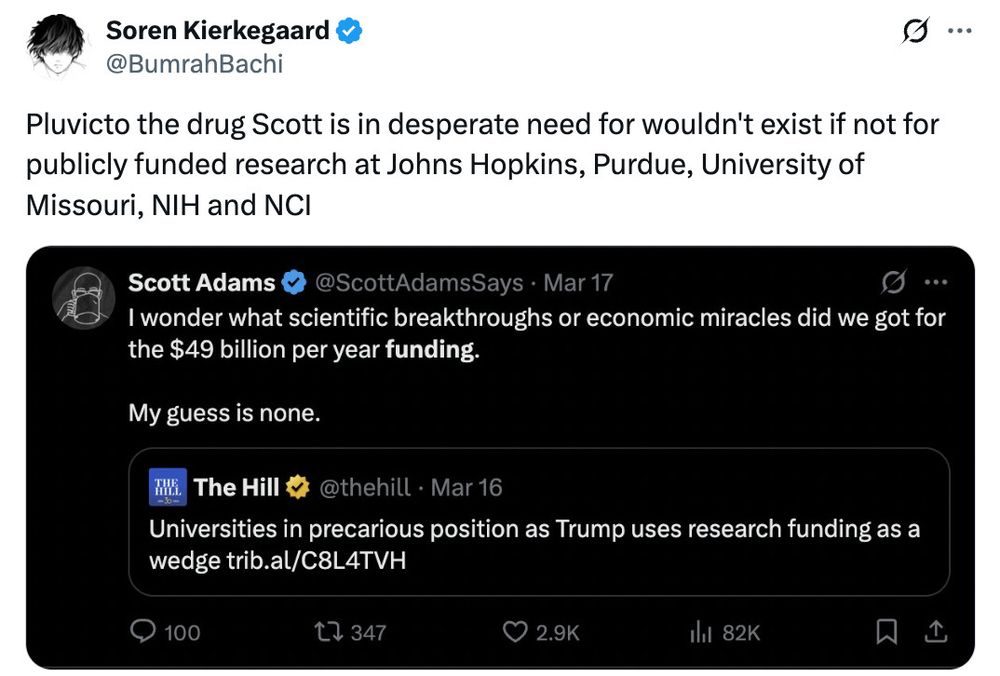Open Grok actions on Soren Kierkegaard's tweet
Viewport: 1000px width, 676px height.
915,31
